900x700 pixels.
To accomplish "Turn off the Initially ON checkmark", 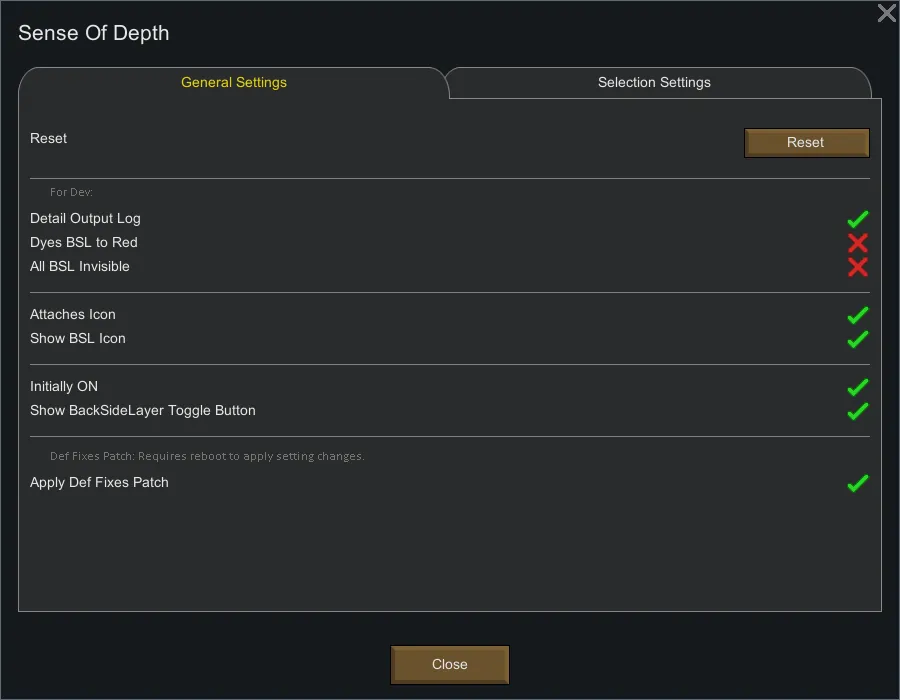I will tap(857, 387).
